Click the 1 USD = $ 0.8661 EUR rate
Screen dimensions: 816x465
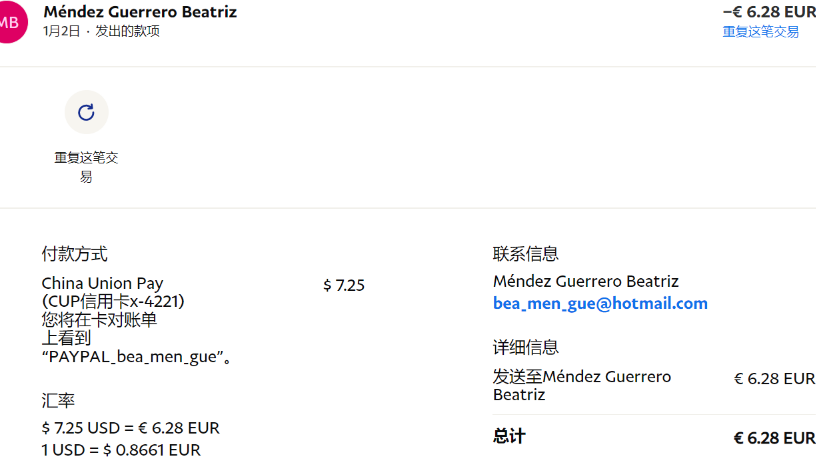[x=121, y=450]
